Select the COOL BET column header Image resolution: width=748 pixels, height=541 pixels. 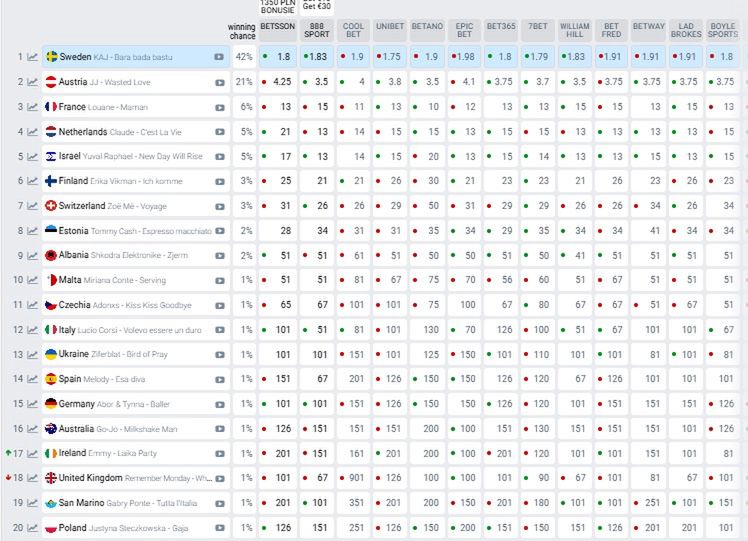pos(353,30)
